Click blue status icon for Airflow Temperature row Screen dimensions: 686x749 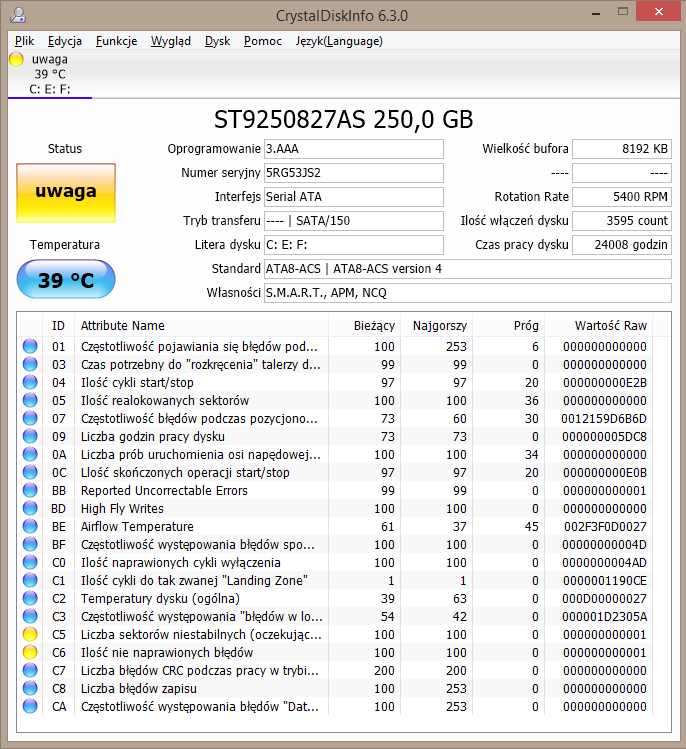tap(31, 527)
